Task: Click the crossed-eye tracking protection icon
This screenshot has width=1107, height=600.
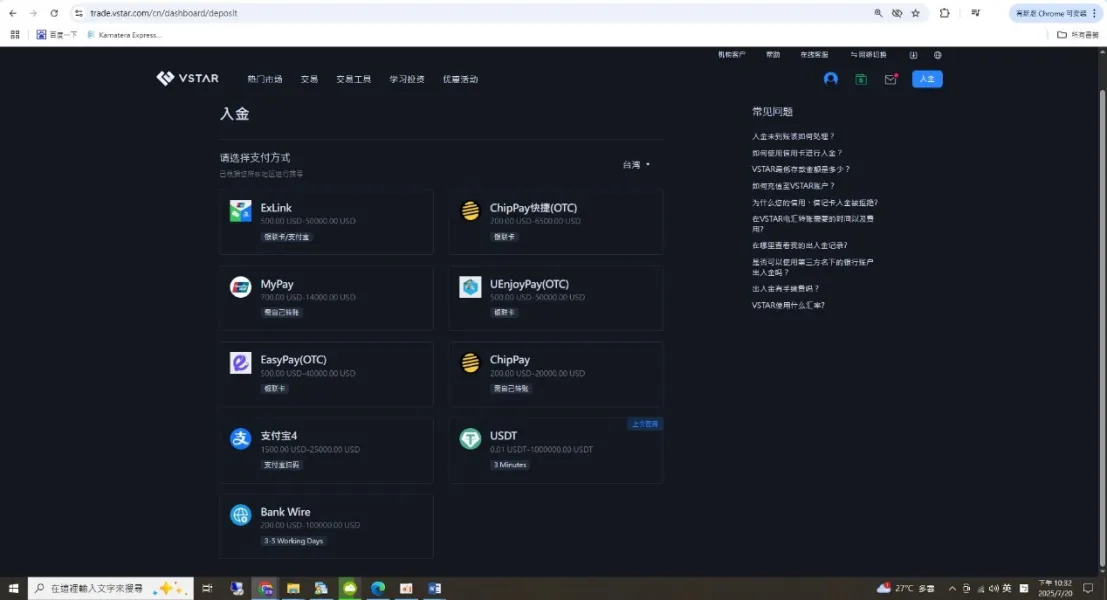Action: point(897,13)
